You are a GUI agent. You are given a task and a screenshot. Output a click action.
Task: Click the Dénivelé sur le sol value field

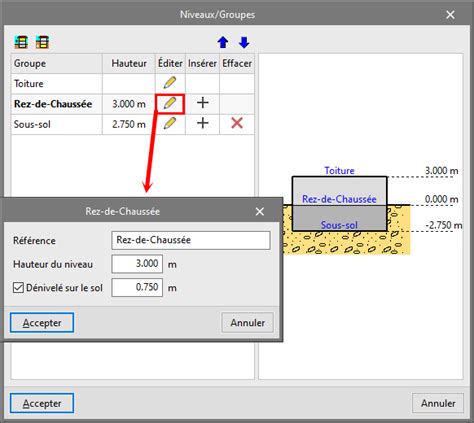point(137,287)
